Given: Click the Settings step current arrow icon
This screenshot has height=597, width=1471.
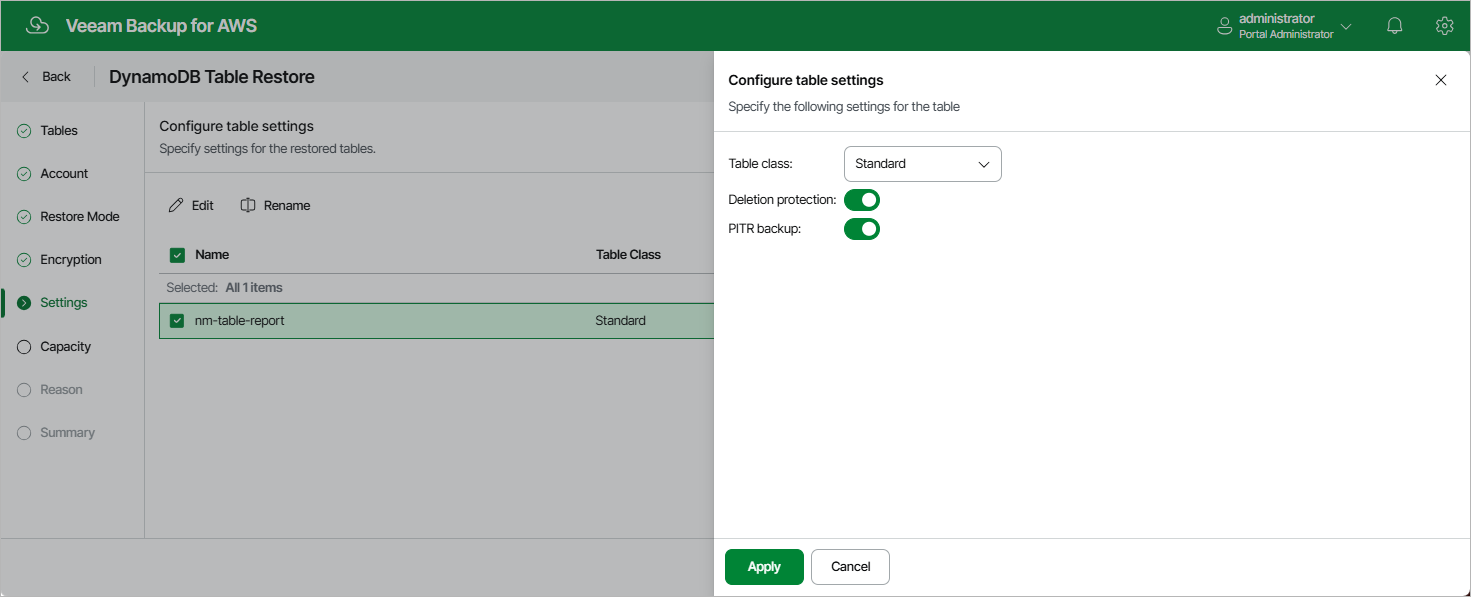Looking at the screenshot, I should (24, 303).
